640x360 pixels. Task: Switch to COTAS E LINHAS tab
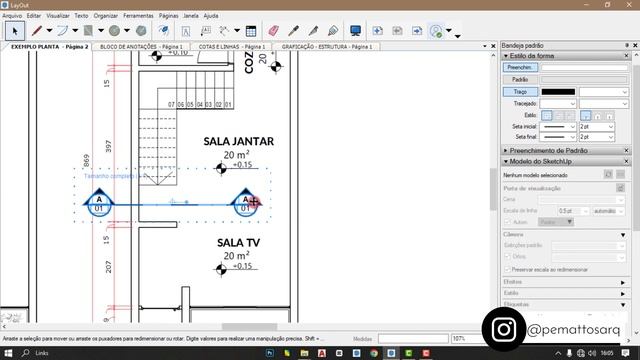232,47
